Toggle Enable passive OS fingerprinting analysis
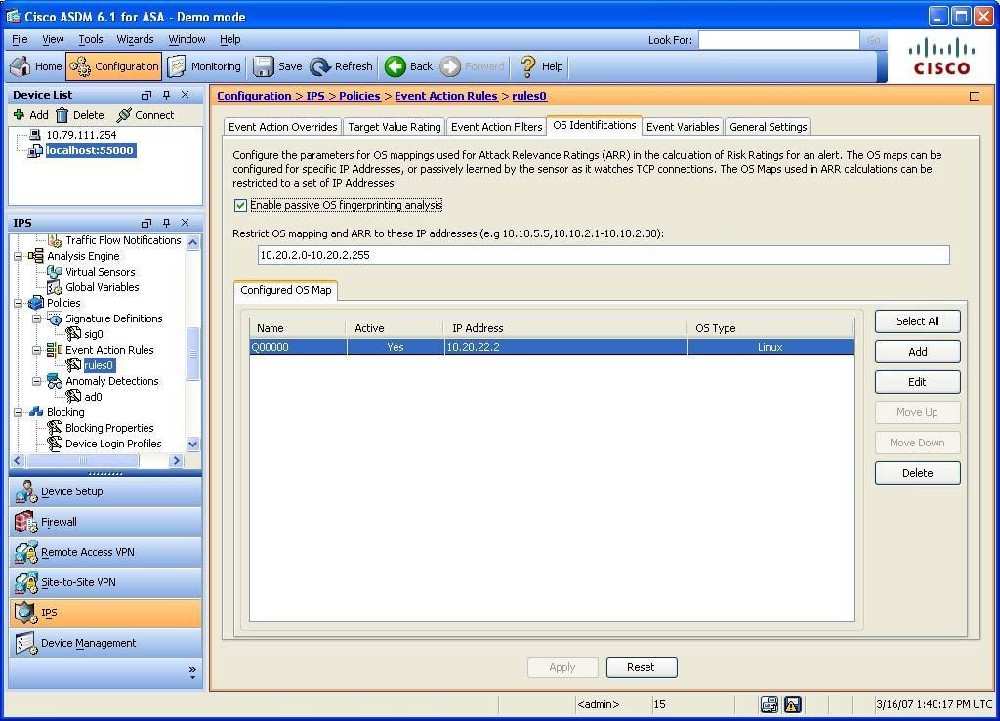The width and height of the screenshot is (1000, 721). pyautogui.click(x=240, y=205)
